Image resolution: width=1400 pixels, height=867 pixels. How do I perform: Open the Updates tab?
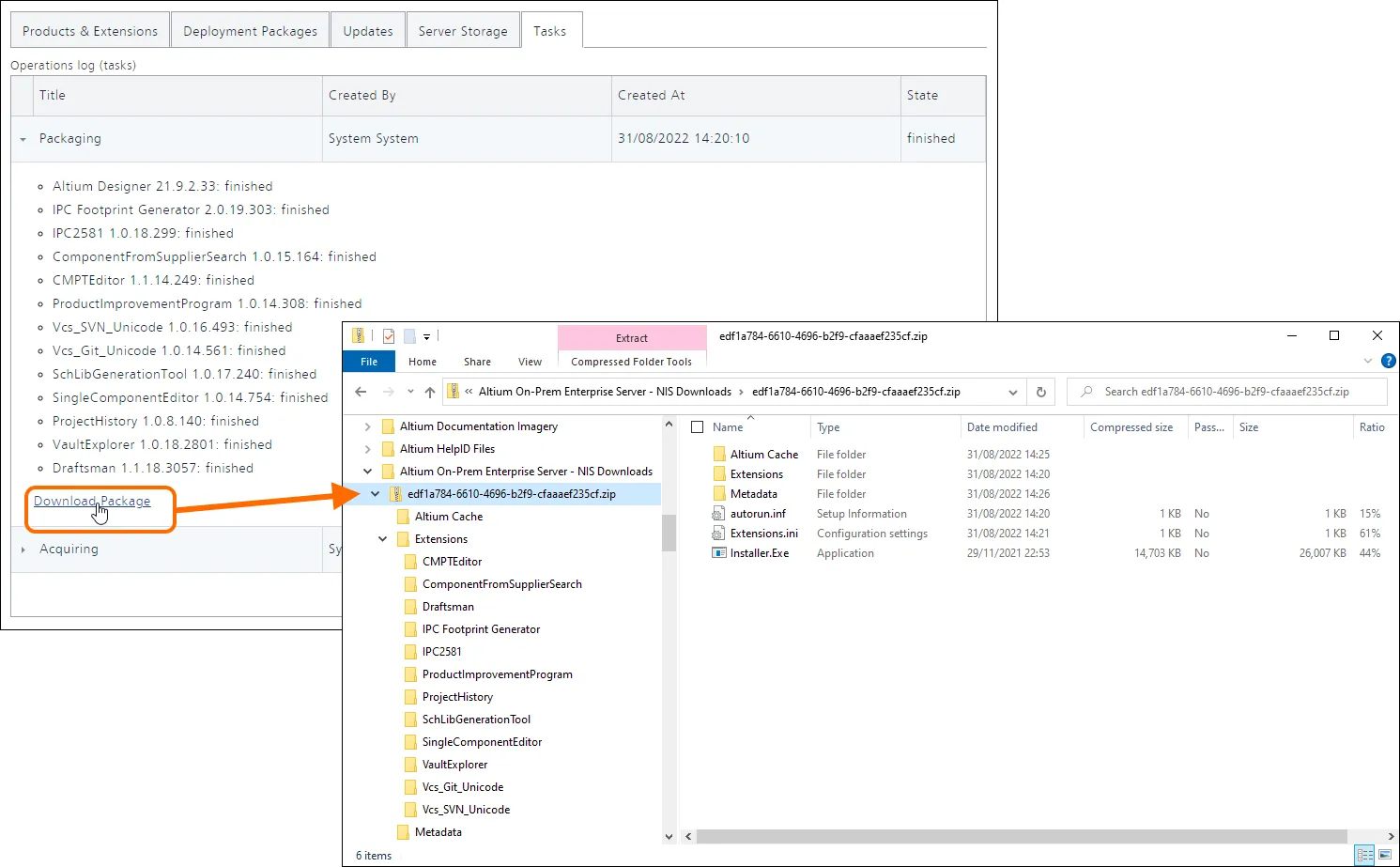coord(368,31)
